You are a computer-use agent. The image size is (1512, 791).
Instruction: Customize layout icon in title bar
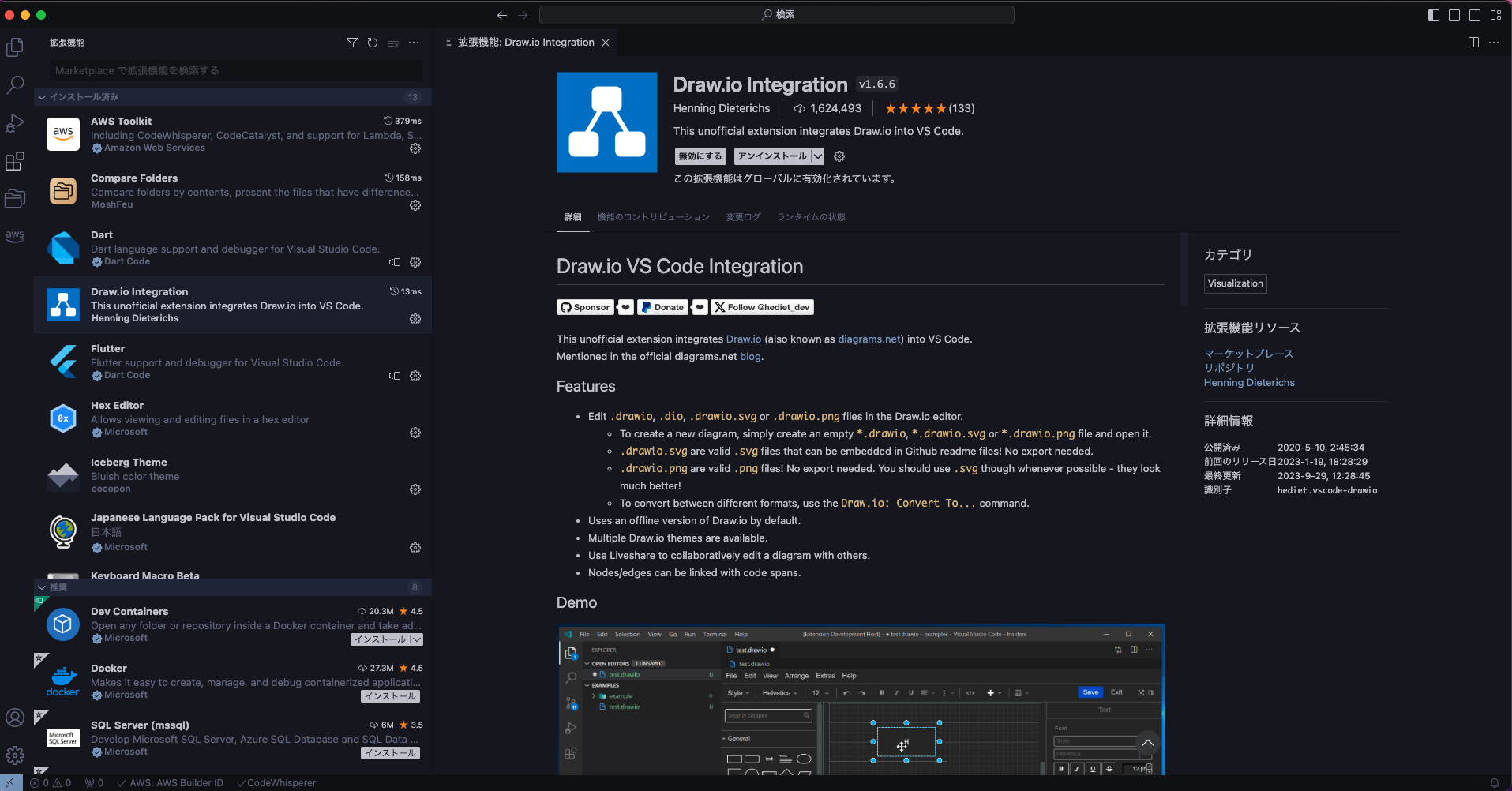(x=1495, y=15)
